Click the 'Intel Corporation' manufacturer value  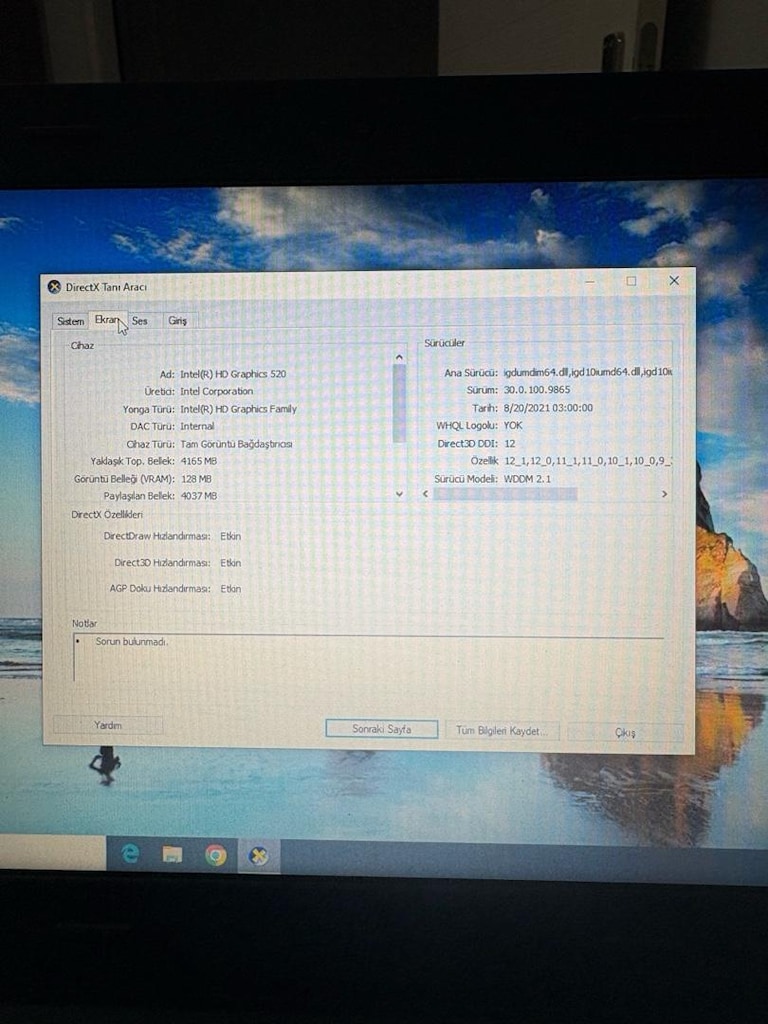217,391
